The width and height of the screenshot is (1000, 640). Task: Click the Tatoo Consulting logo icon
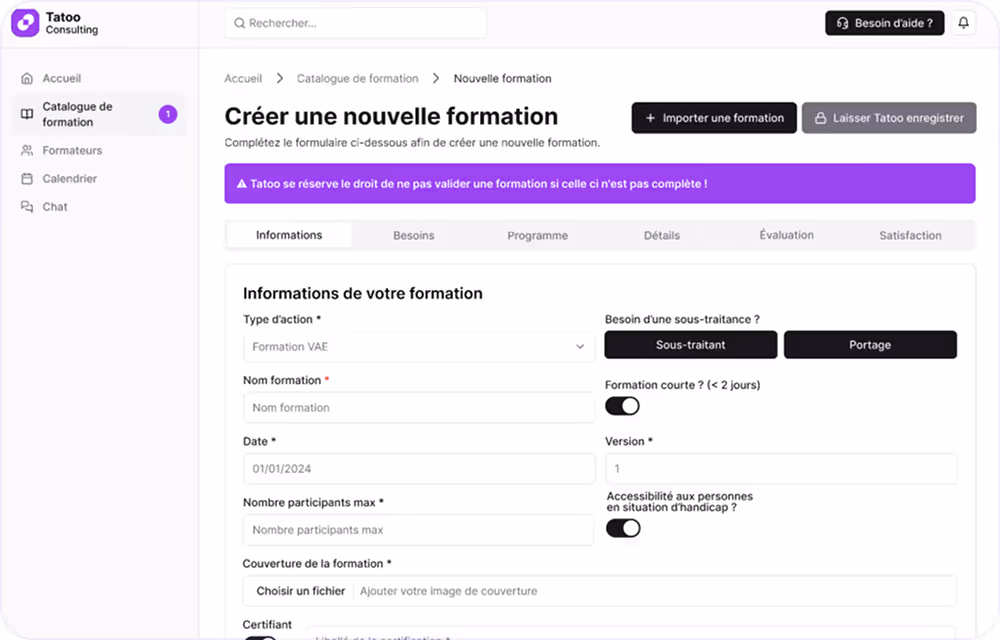coord(24,21)
